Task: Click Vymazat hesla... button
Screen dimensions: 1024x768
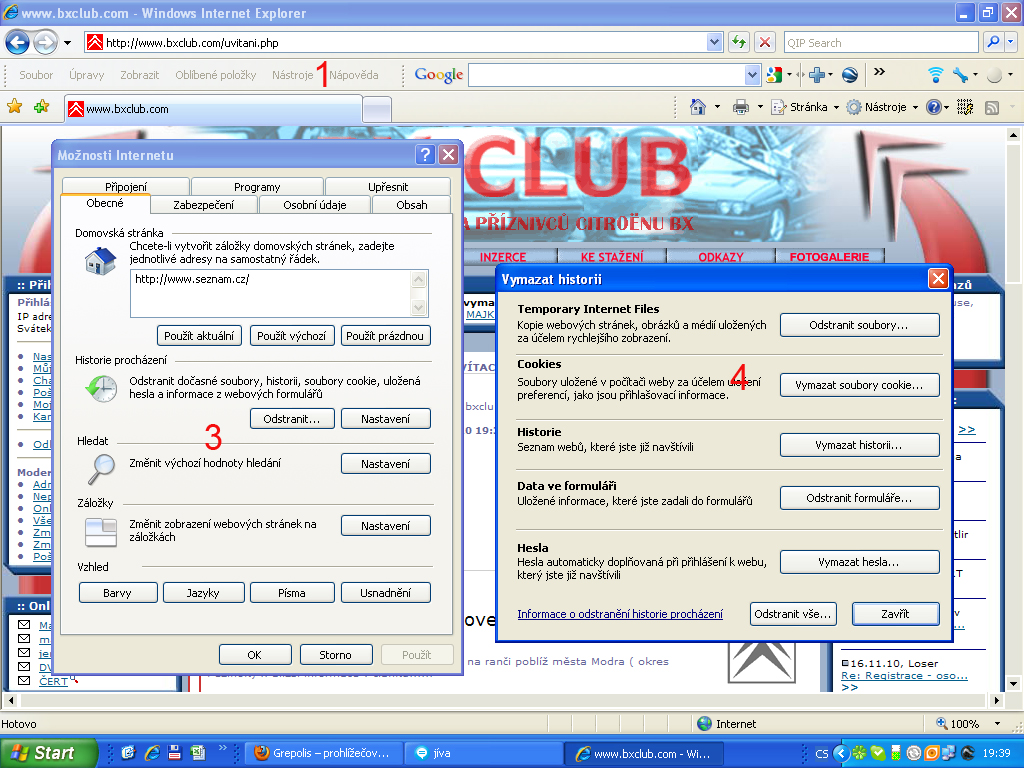Action: click(x=859, y=562)
